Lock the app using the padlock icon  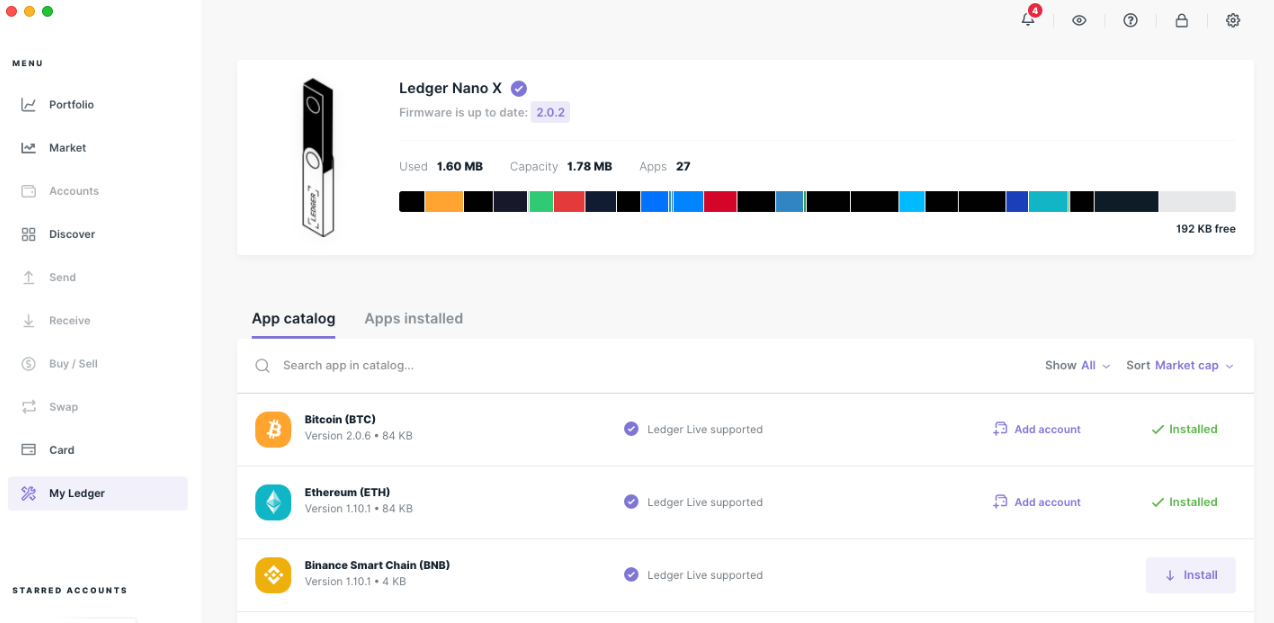(x=1181, y=20)
